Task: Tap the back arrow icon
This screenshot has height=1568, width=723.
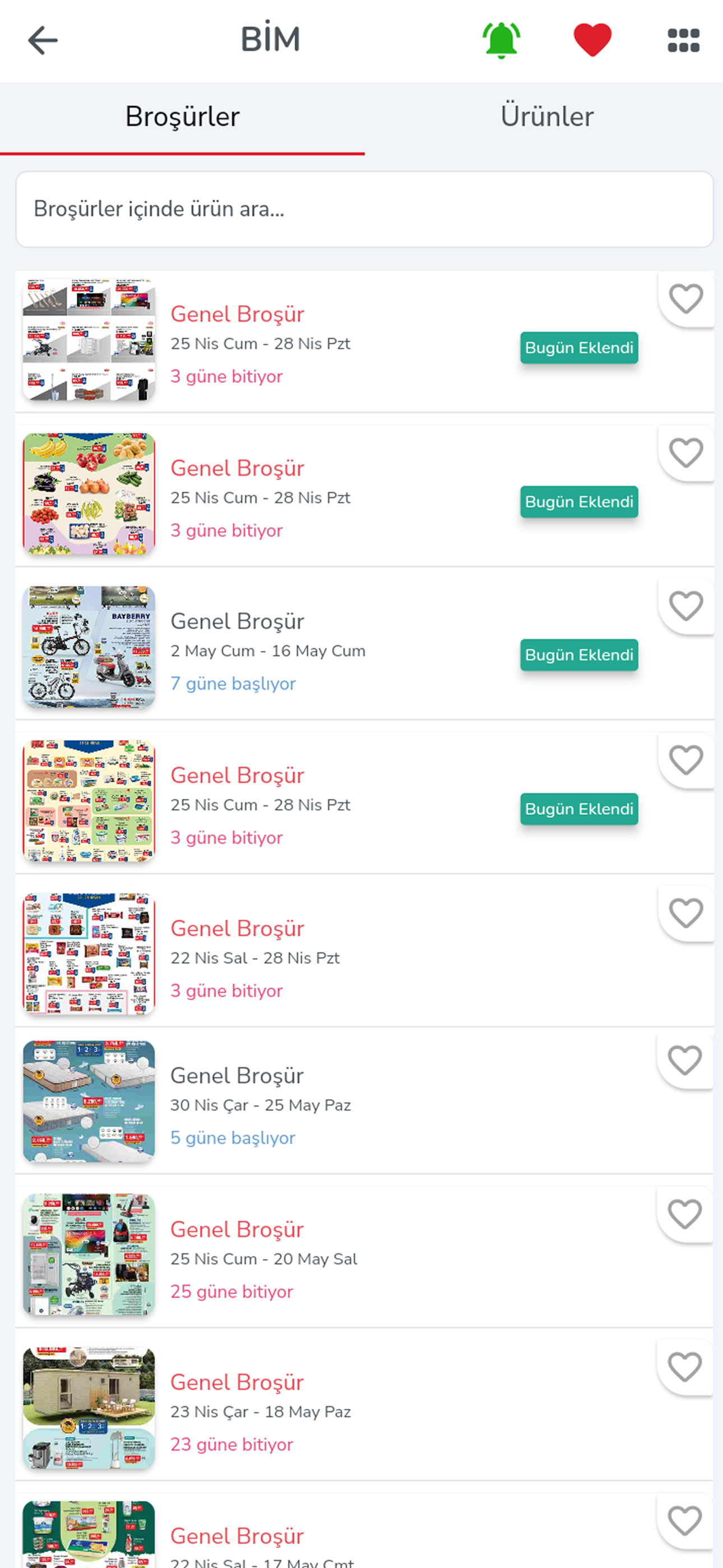Action: click(x=43, y=41)
